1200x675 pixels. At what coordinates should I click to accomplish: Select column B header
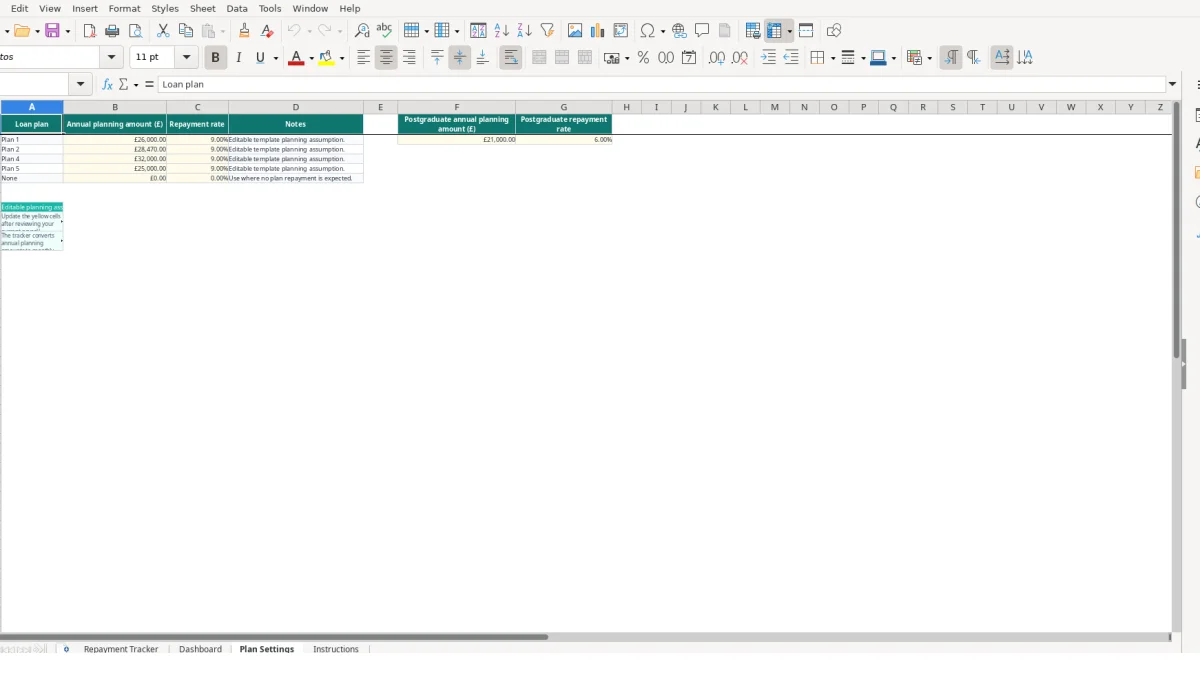[115, 107]
